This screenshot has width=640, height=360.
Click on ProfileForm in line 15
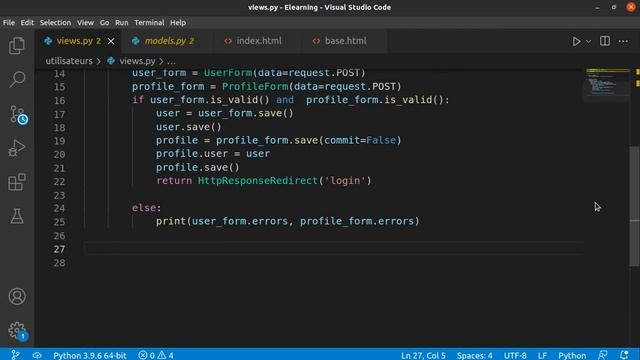point(255,87)
